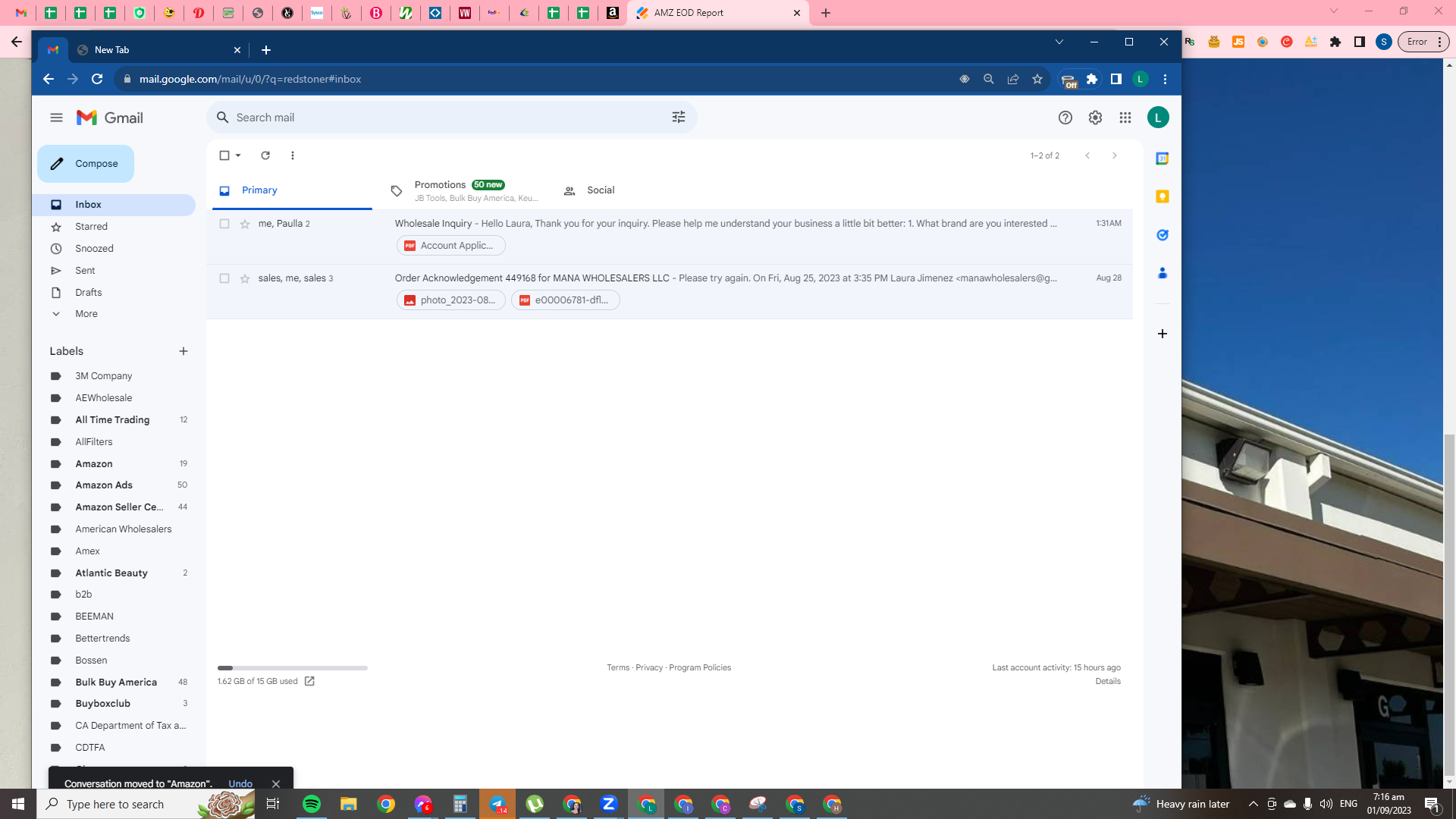Image resolution: width=1456 pixels, height=819 pixels.
Task: Click the storage usage progress bar
Action: coord(293,668)
